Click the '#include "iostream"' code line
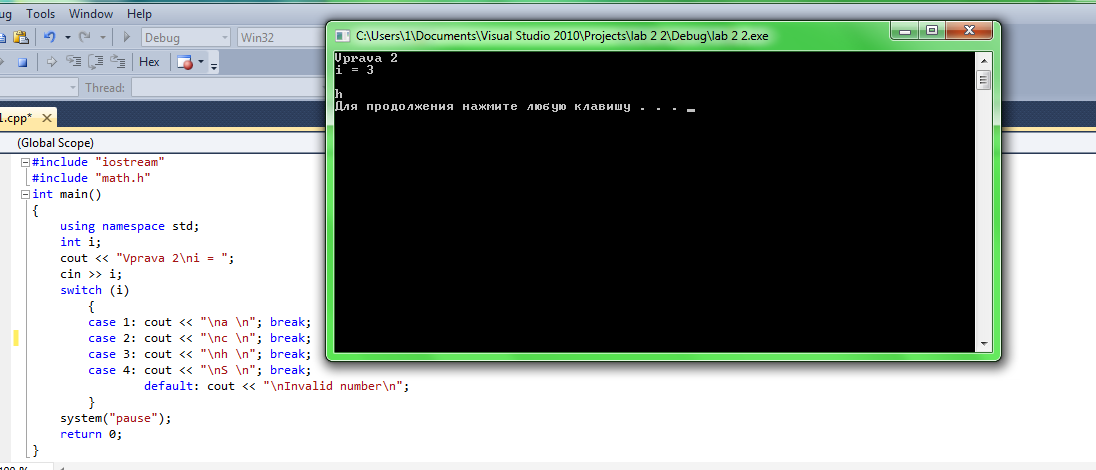This screenshot has height=470, width=1096. click(x=98, y=162)
